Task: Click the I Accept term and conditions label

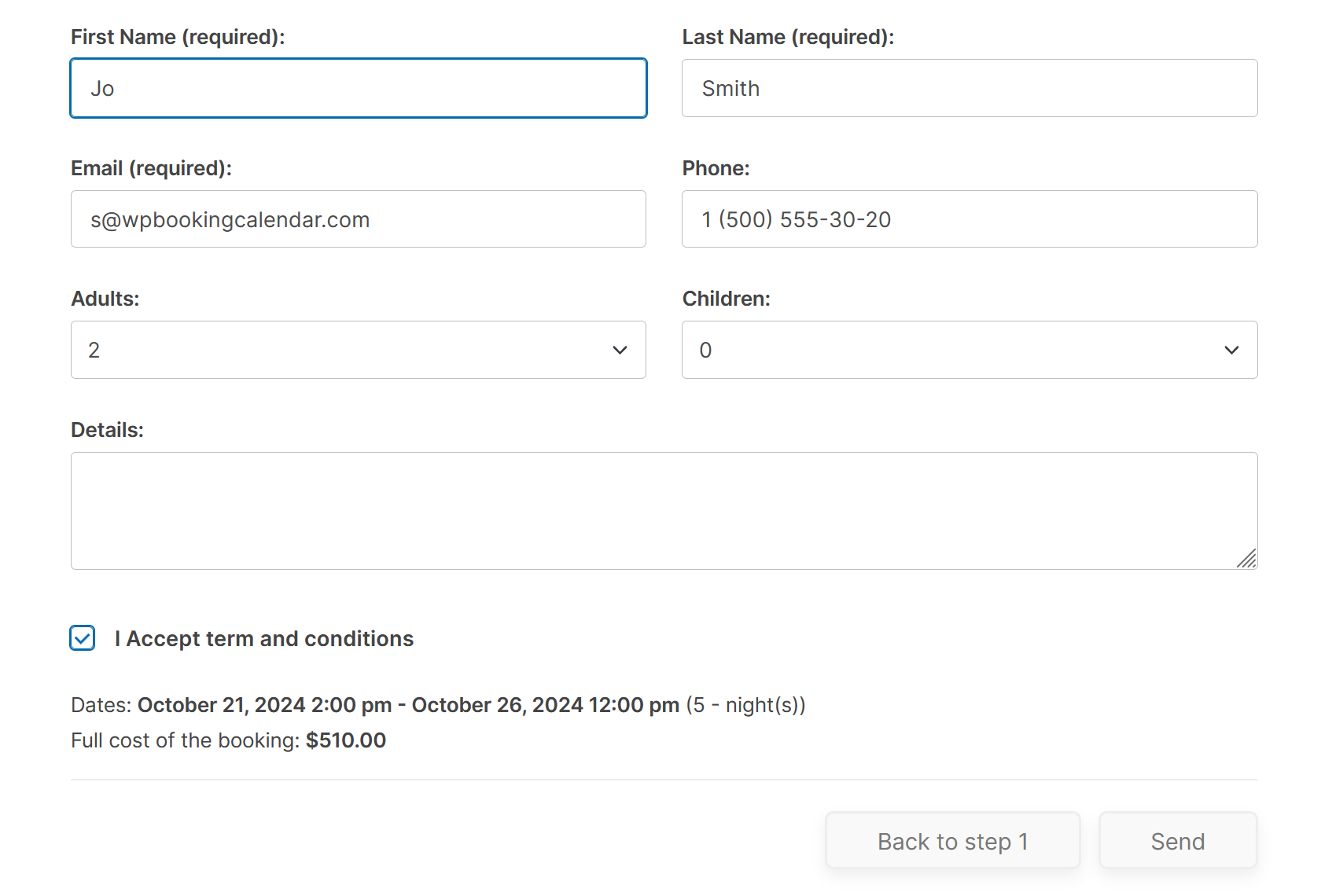Action: [x=265, y=638]
